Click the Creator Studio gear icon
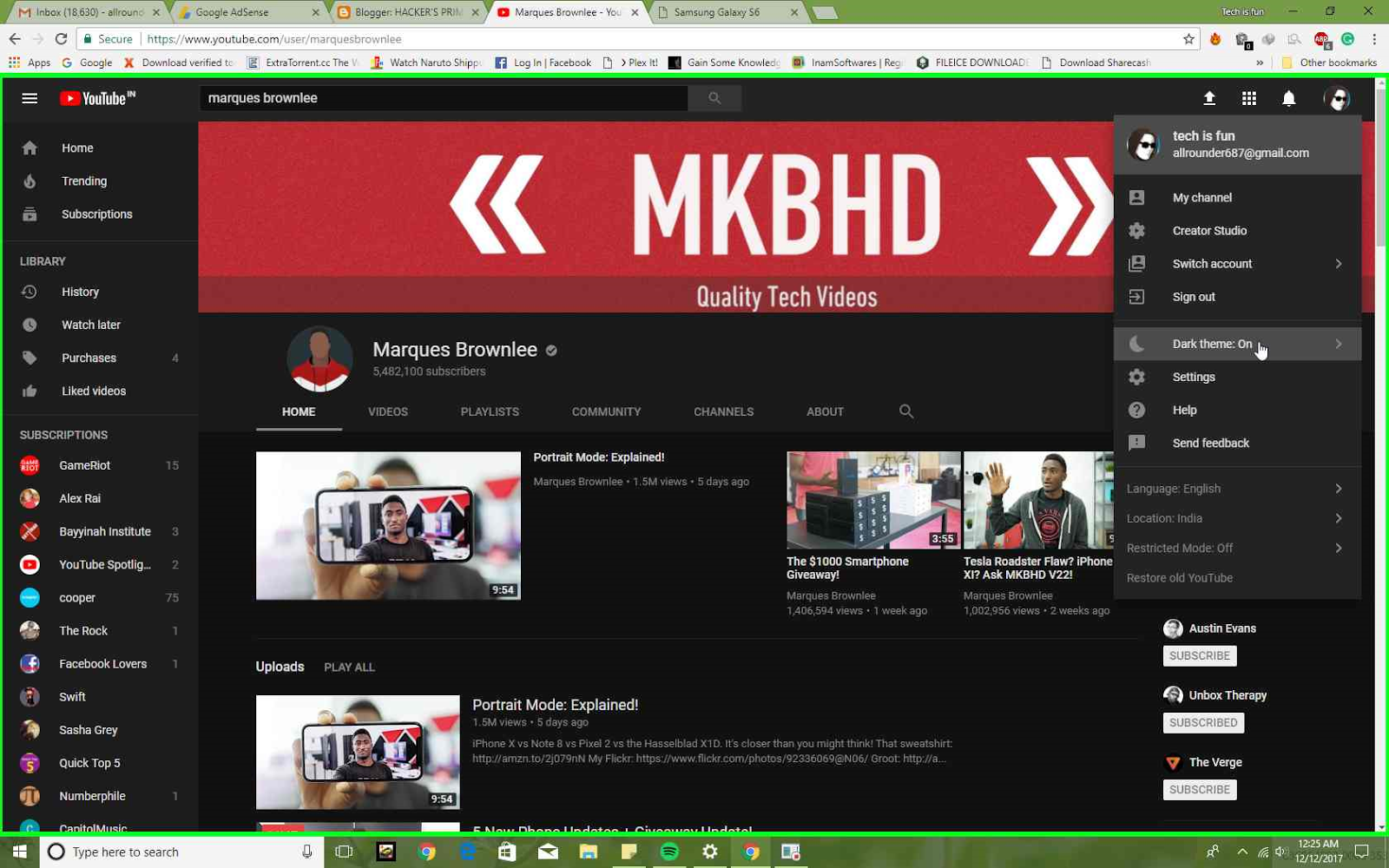The height and width of the screenshot is (868, 1389). point(1136,231)
